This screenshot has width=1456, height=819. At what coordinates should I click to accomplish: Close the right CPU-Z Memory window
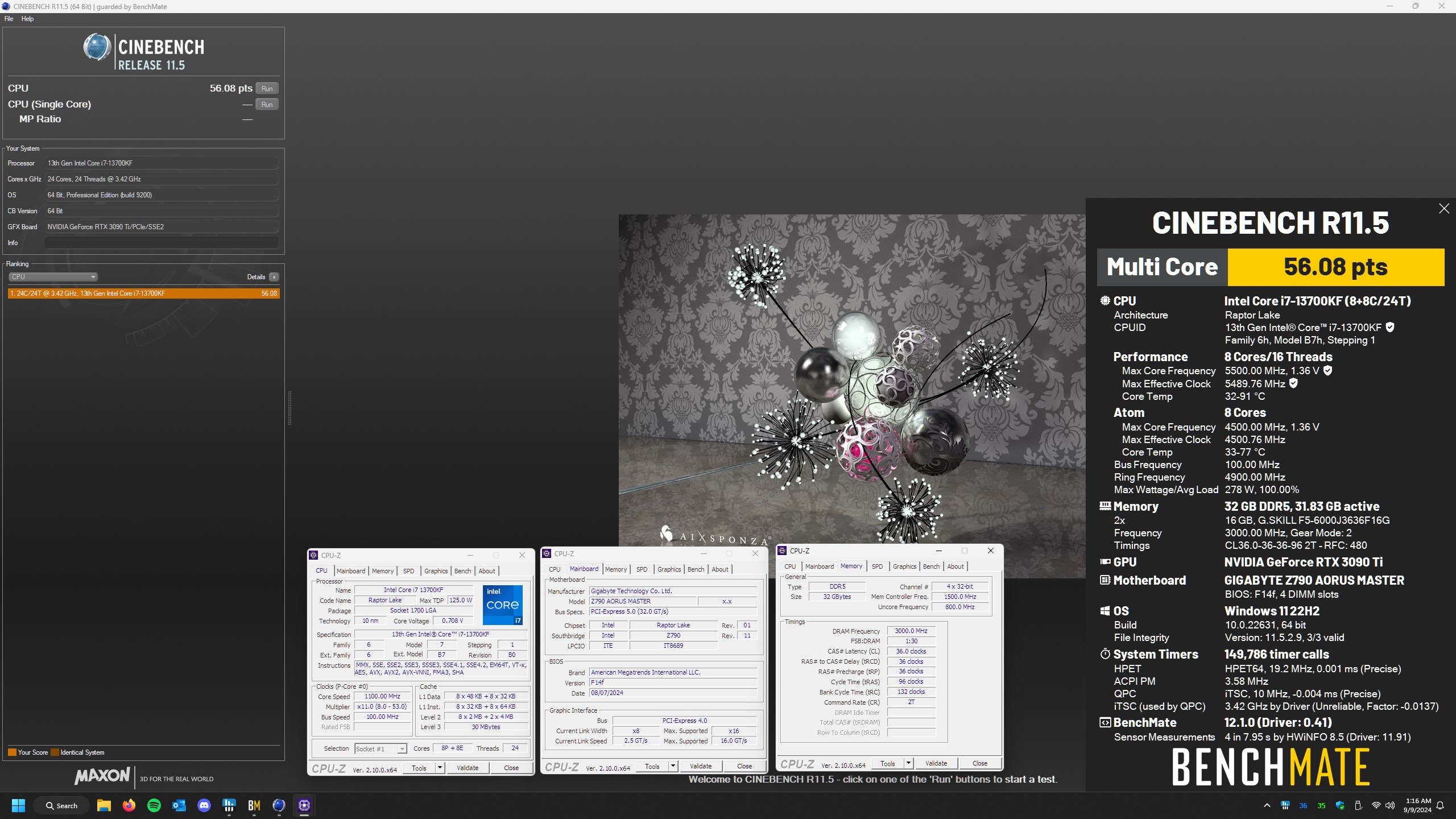(x=991, y=551)
